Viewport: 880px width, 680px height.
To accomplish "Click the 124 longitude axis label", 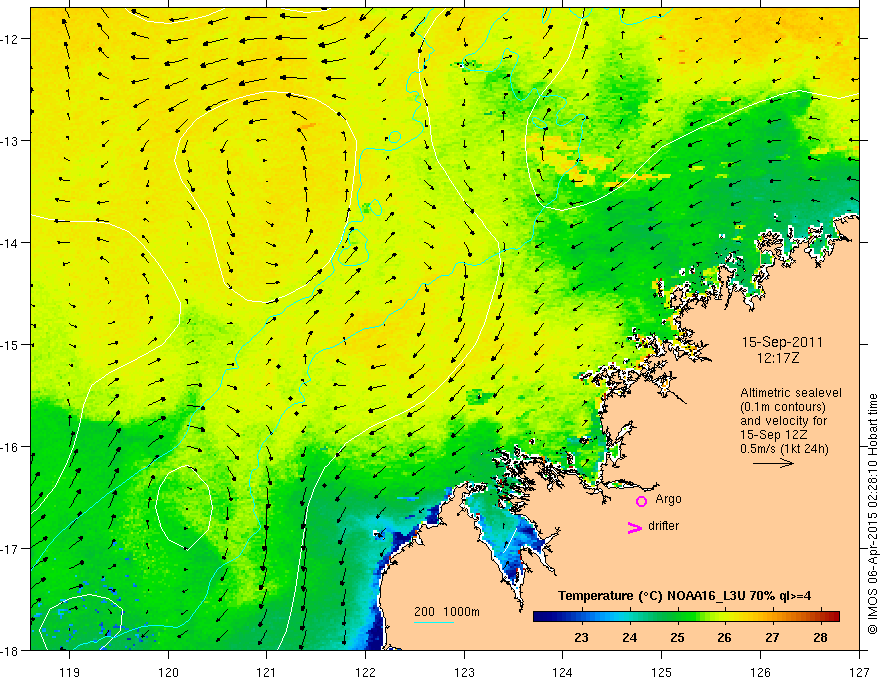I will [x=563, y=672].
